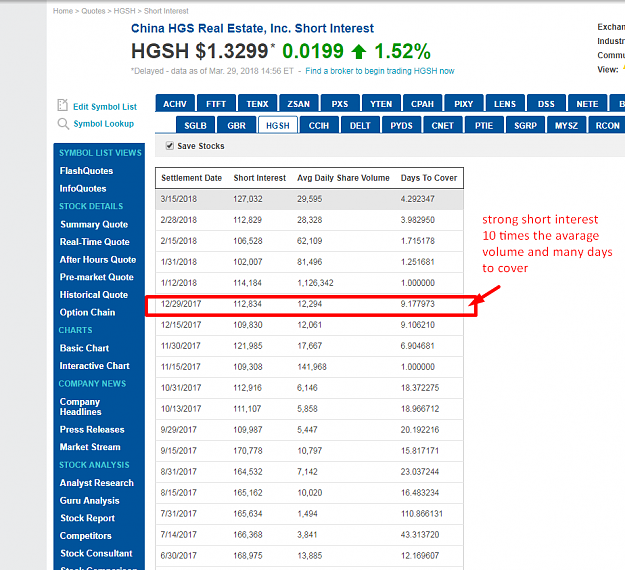Open InfoQuotes in sidebar
Viewport: 625px width, 570px height.
click(x=83, y=189)
